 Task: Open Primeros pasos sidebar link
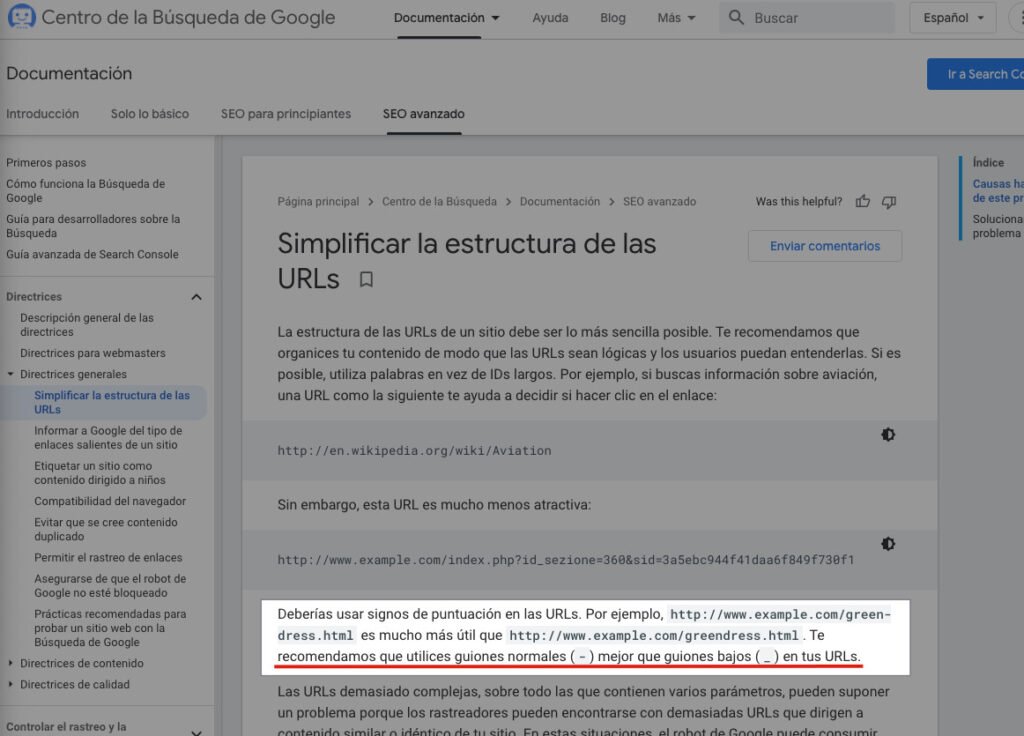46,163
